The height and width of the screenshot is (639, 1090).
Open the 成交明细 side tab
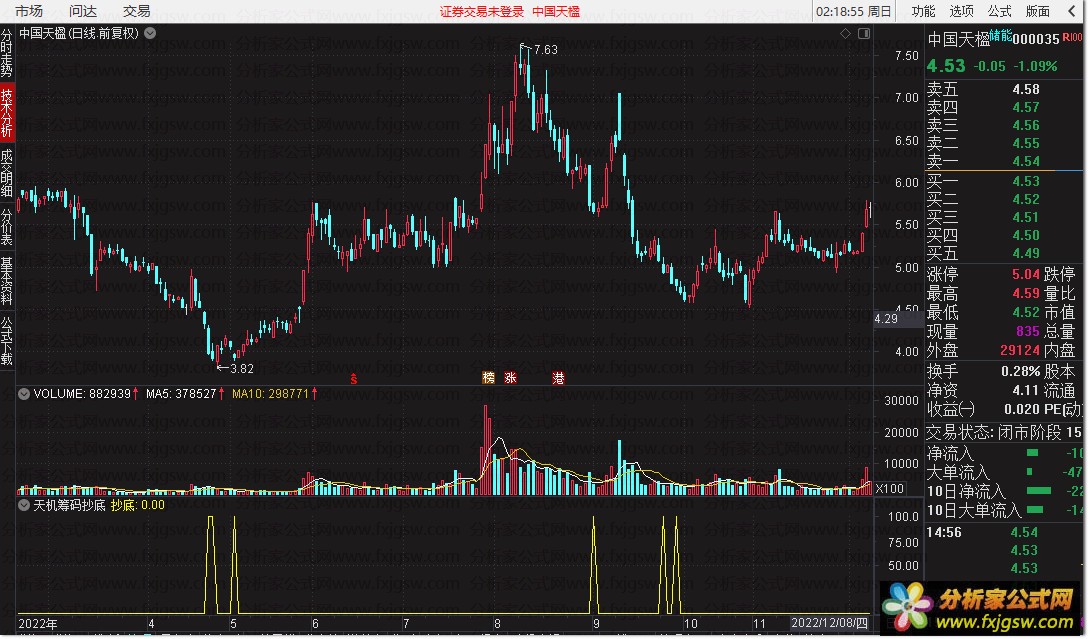(7, 173)
